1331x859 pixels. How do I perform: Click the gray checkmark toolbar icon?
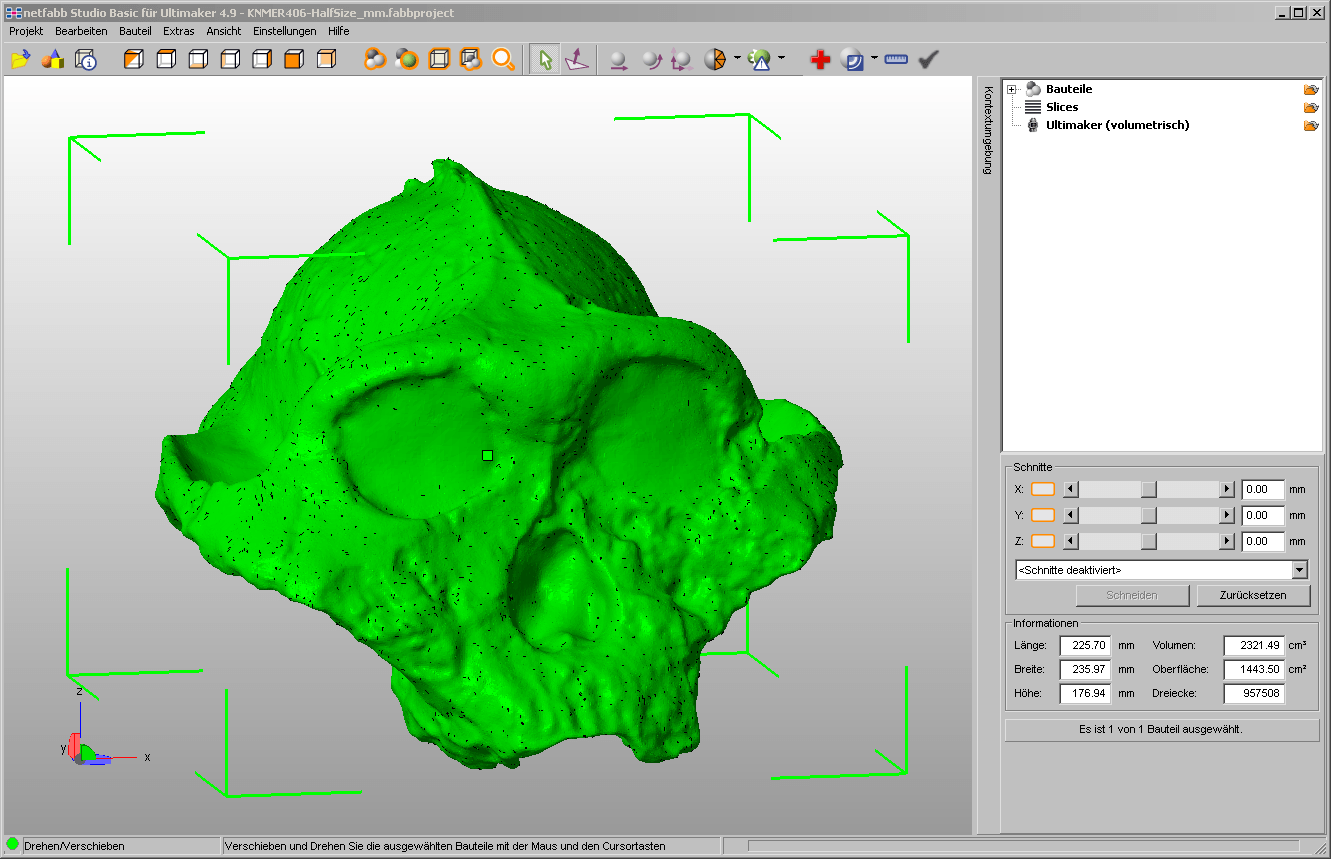(x=928, y=60)
